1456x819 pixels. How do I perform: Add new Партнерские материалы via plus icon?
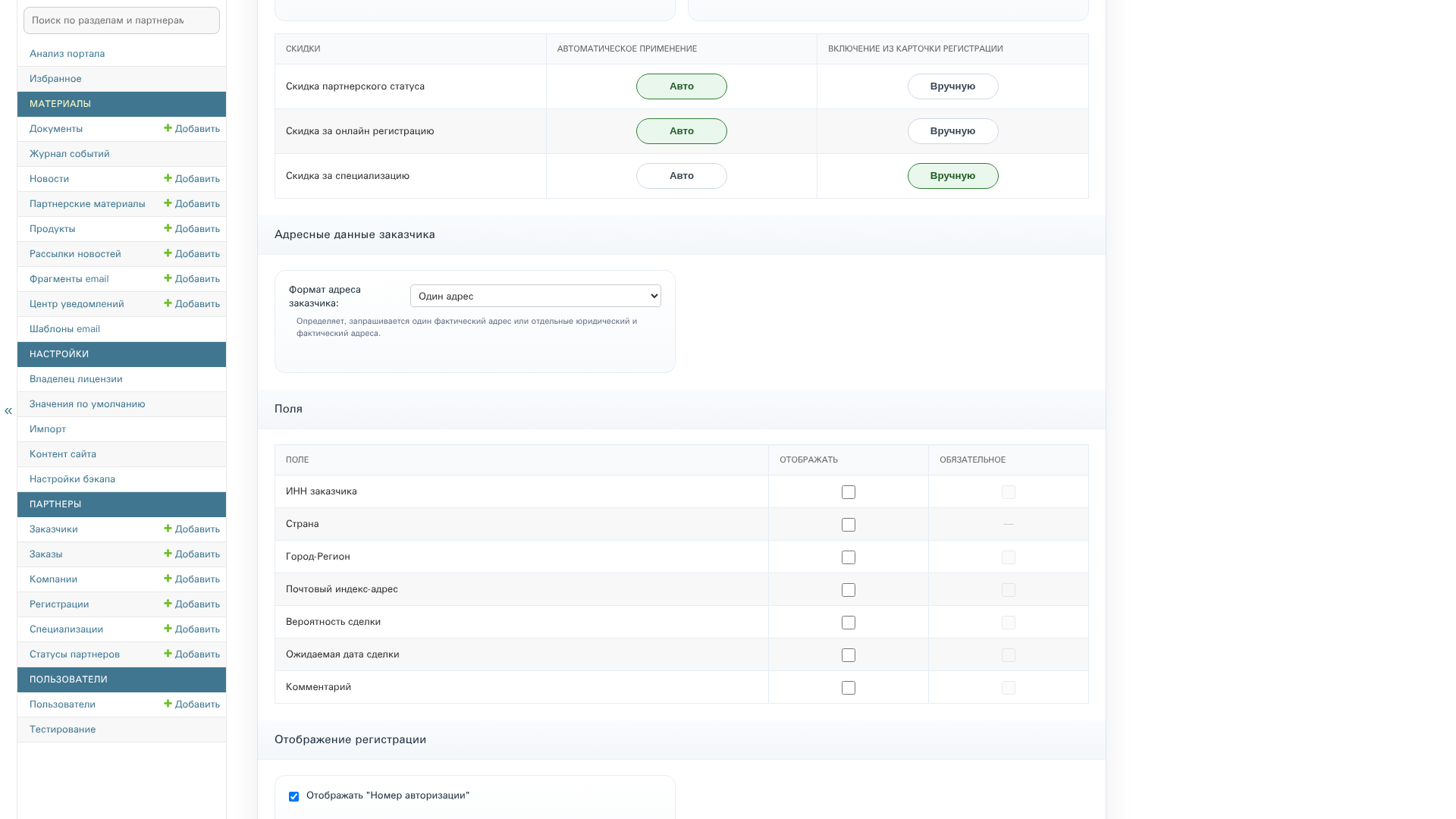click(192, 204)
